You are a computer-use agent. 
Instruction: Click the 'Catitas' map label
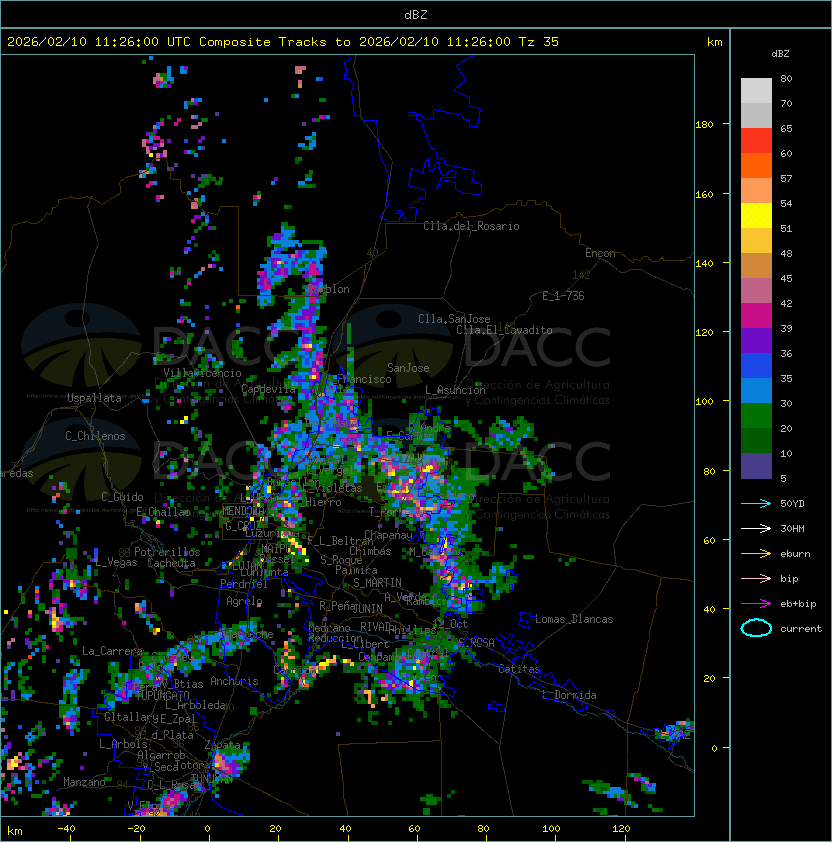click(519, 669)
